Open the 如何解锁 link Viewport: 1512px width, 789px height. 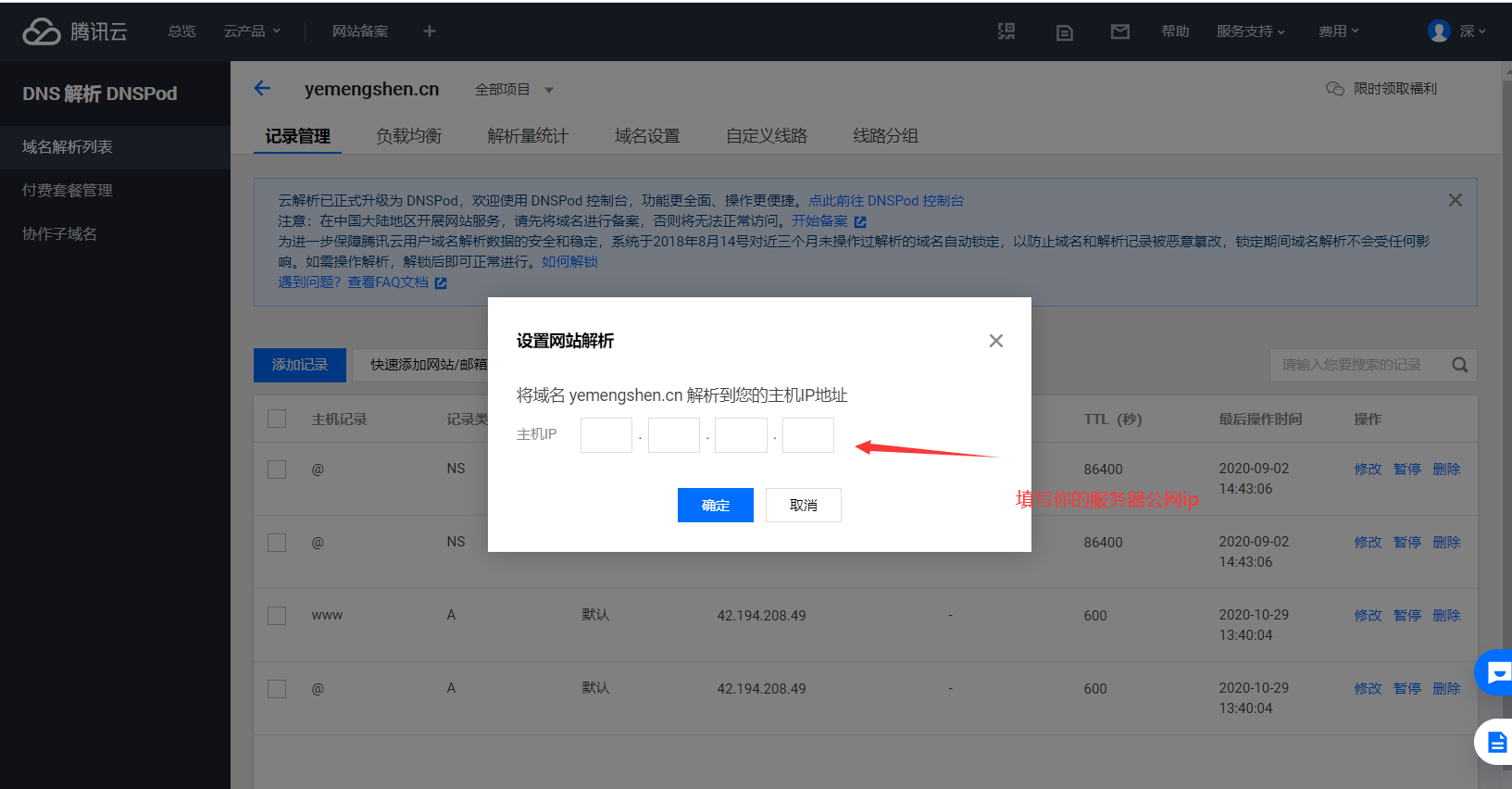569,262
